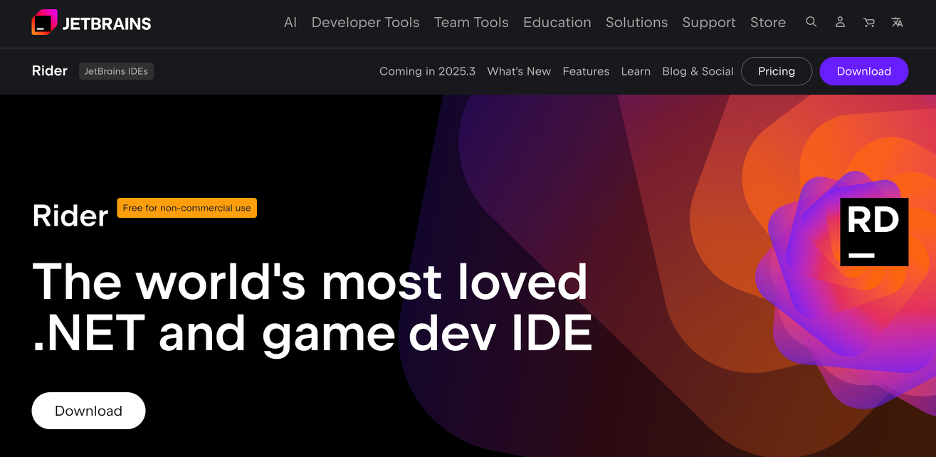The height and width of the screenshot is (458, 936).
Task: Open the Learn page
Action: click(636, 72)
